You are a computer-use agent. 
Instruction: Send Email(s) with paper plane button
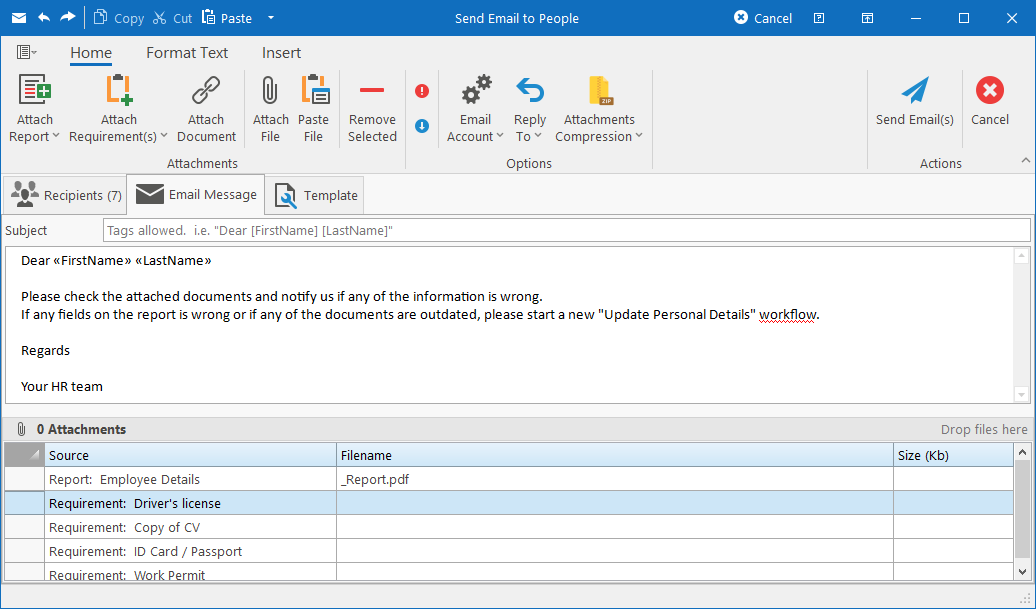[915, 101]
